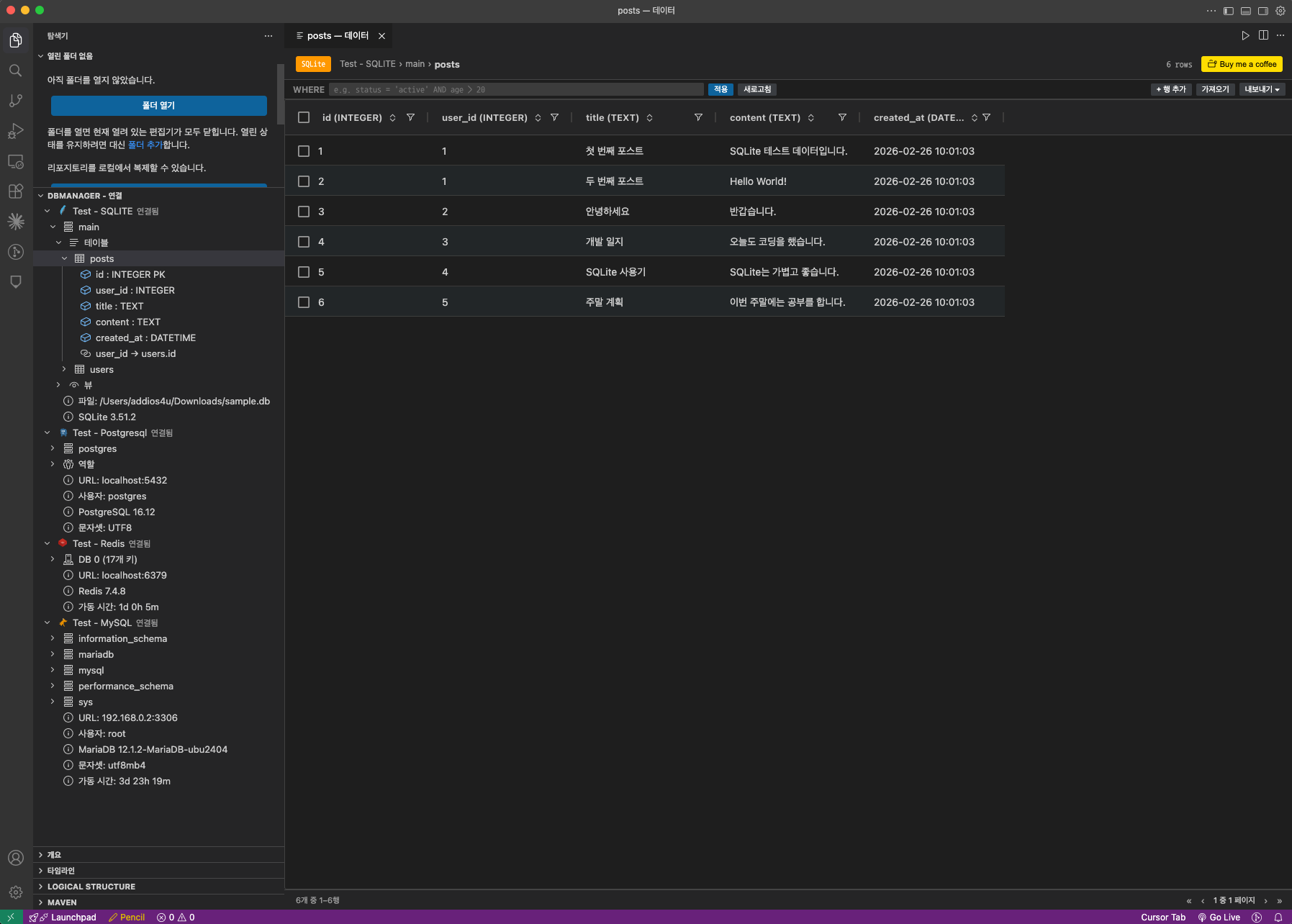Open the Run and Debug view
Image resolution: width=1292 pixels, height=924 pixels.
coord(16,130)
